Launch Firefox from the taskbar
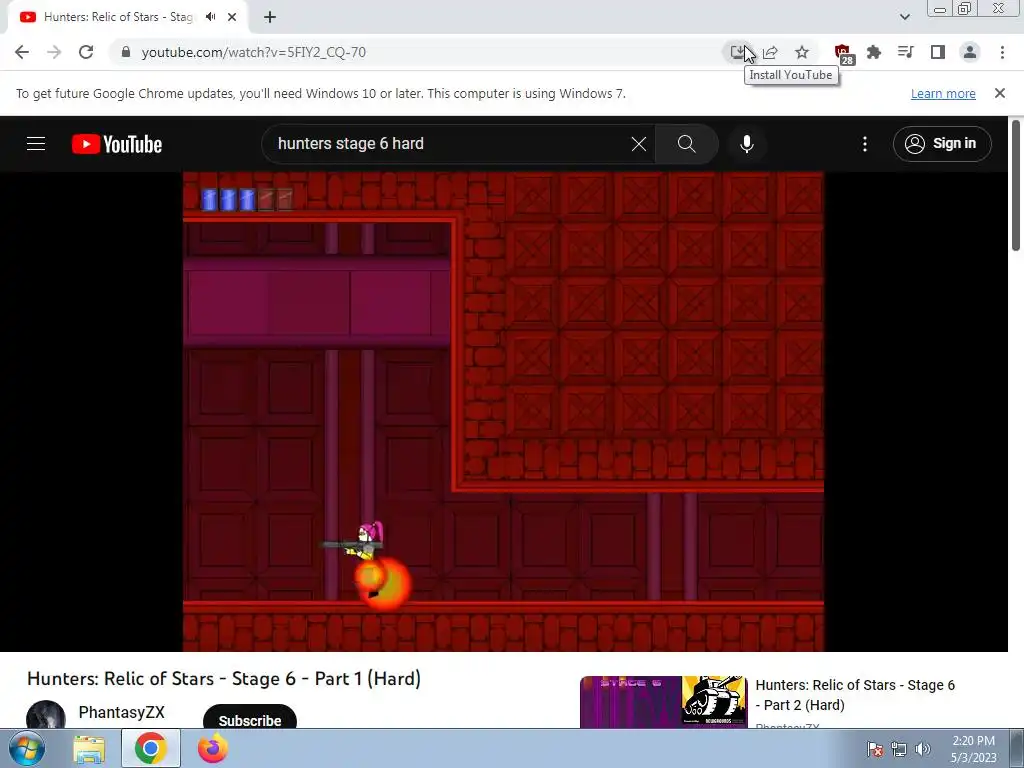The image size is (1024, 768). click(x=213, y=749)
